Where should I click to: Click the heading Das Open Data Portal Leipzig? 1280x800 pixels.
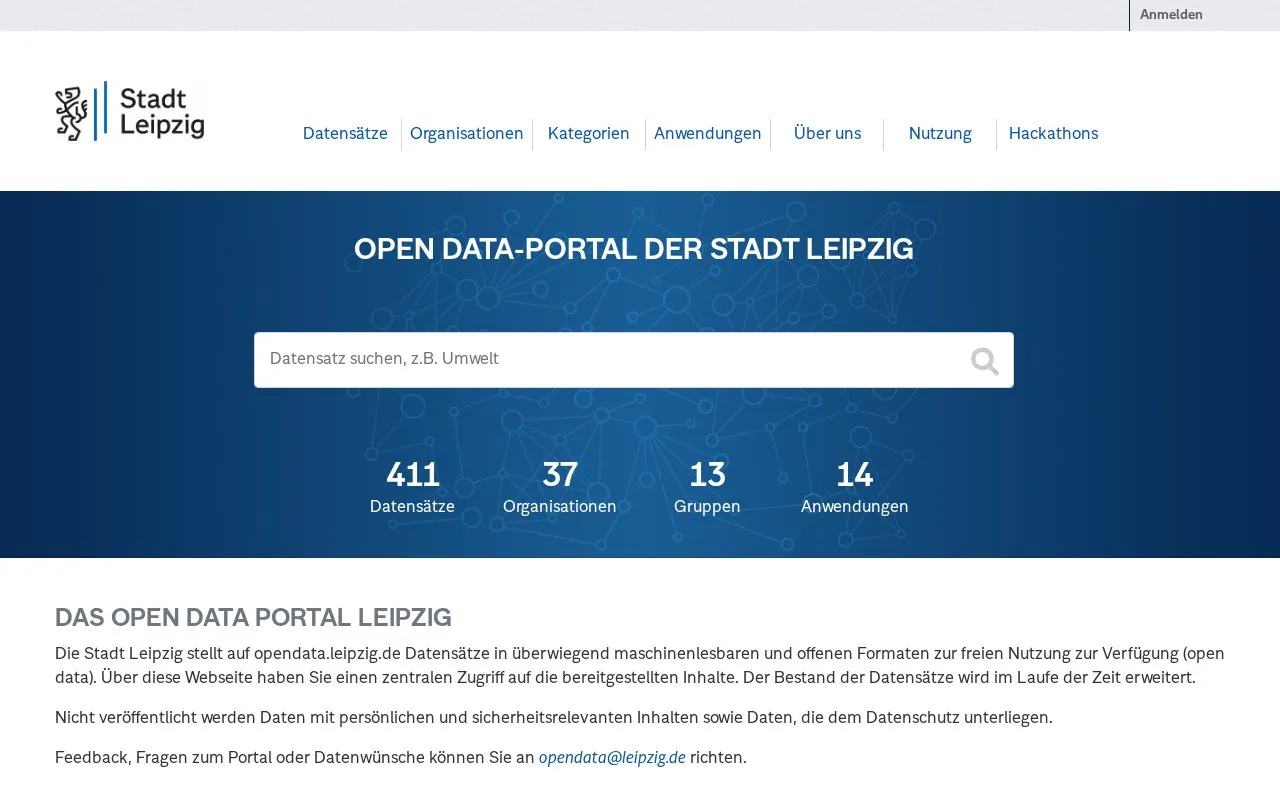click(x=253, y=617)
